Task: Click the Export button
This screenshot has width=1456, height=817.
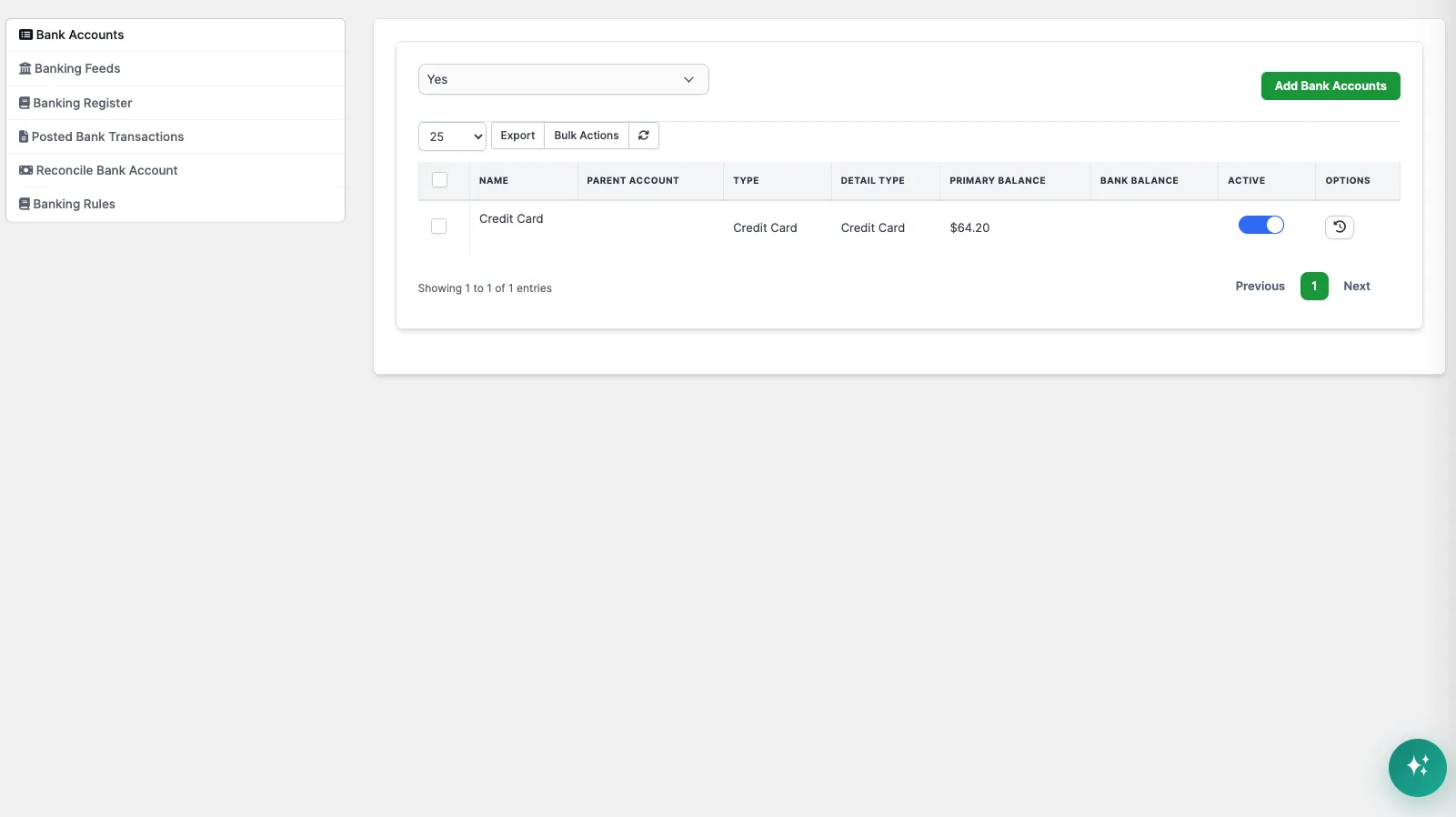Action: [517, 136]
